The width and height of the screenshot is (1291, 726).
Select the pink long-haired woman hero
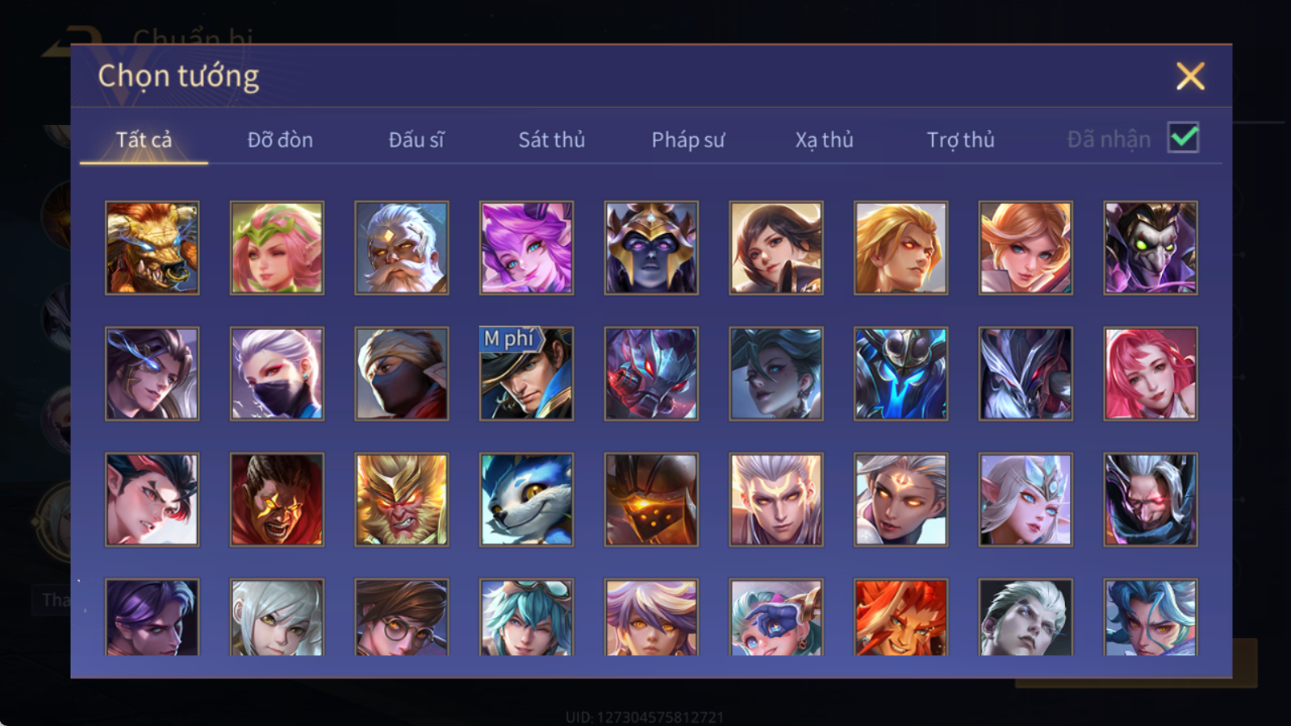(x=1150, y=374)
